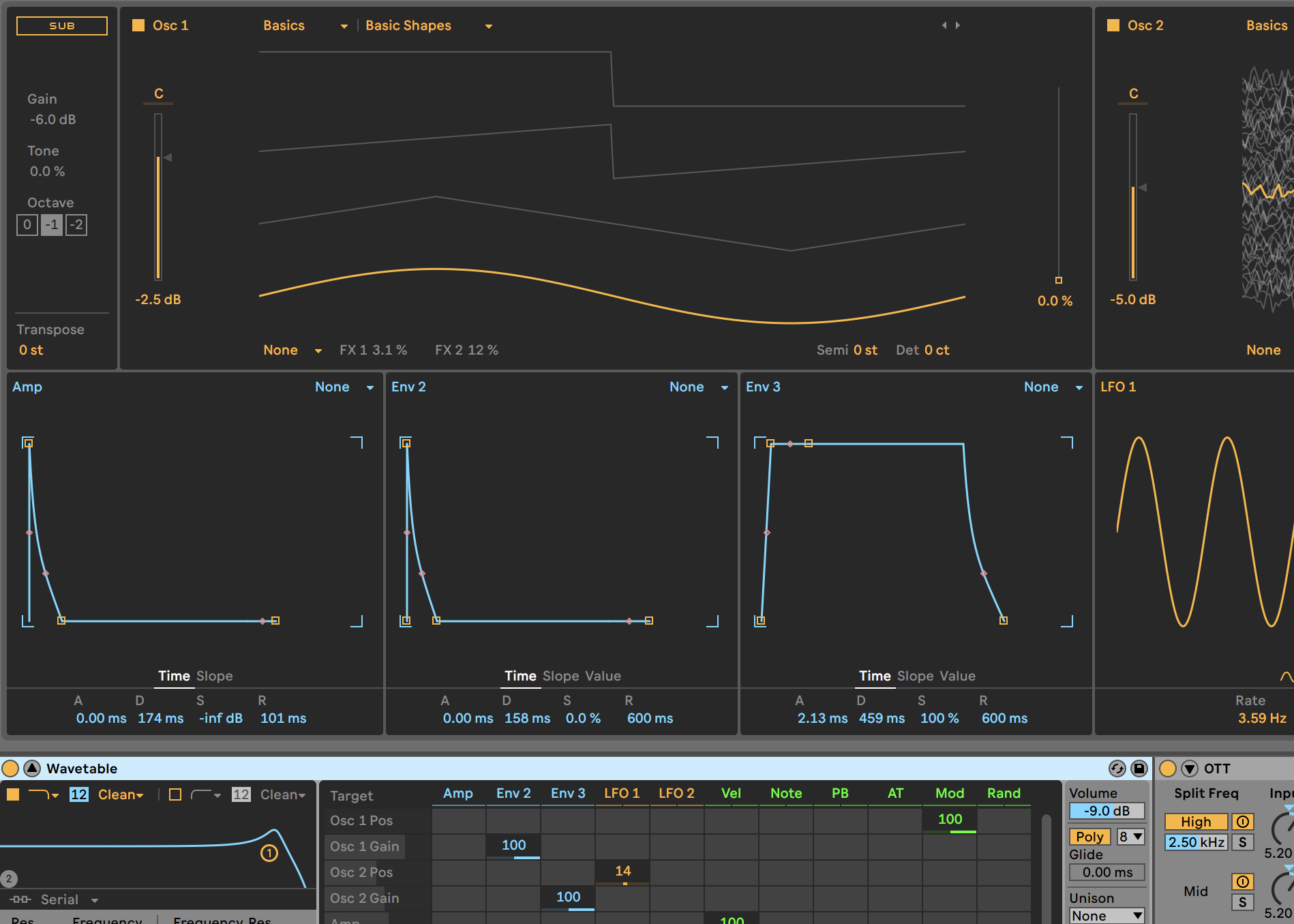This screenshot has height=924, width=1294.
Task: Solo the High band in OTT
Action: [x=1242, y=842]
